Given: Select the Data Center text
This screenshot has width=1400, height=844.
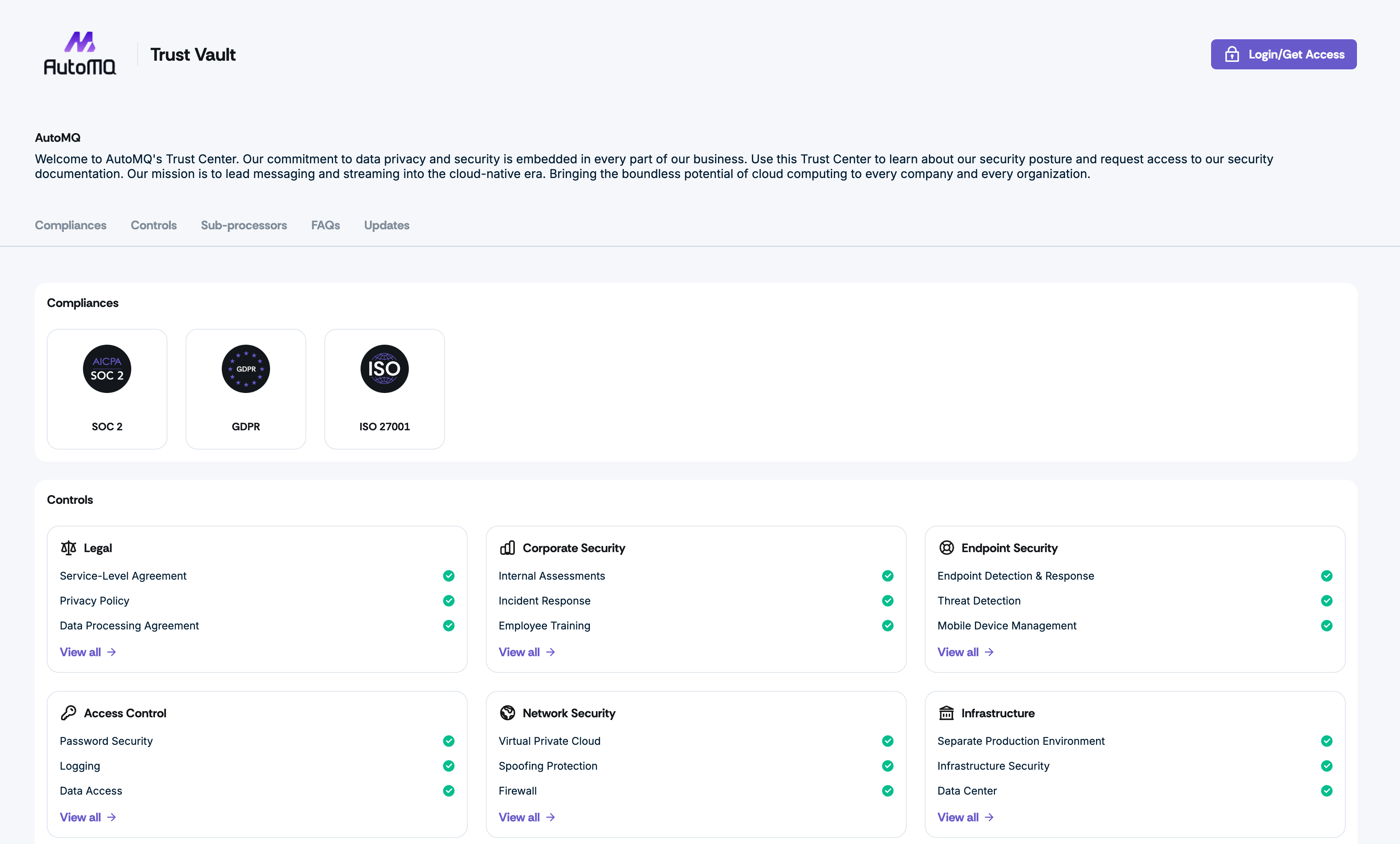Looking at the screenshot, I should [967, 791].
